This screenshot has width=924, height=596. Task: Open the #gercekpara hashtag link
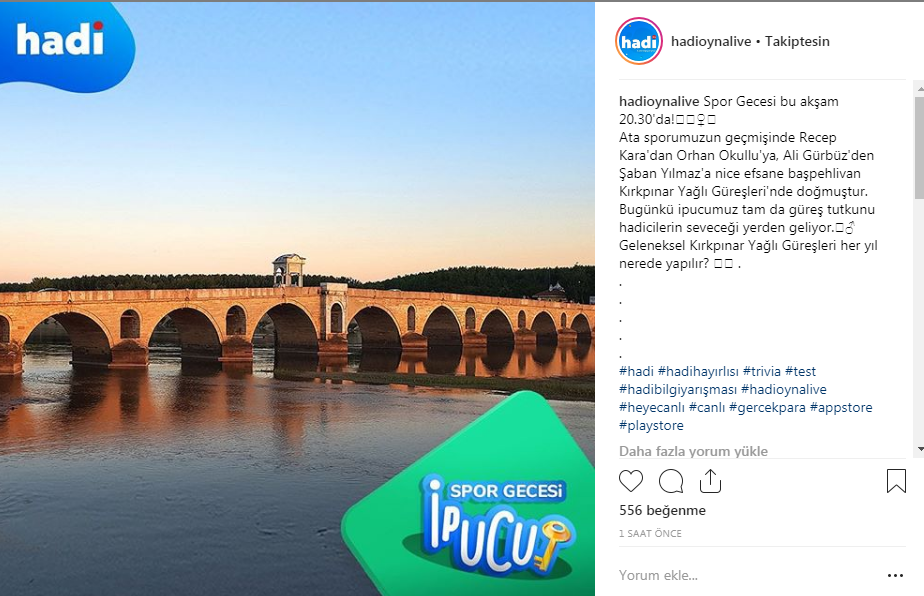(x=767, y=407)
